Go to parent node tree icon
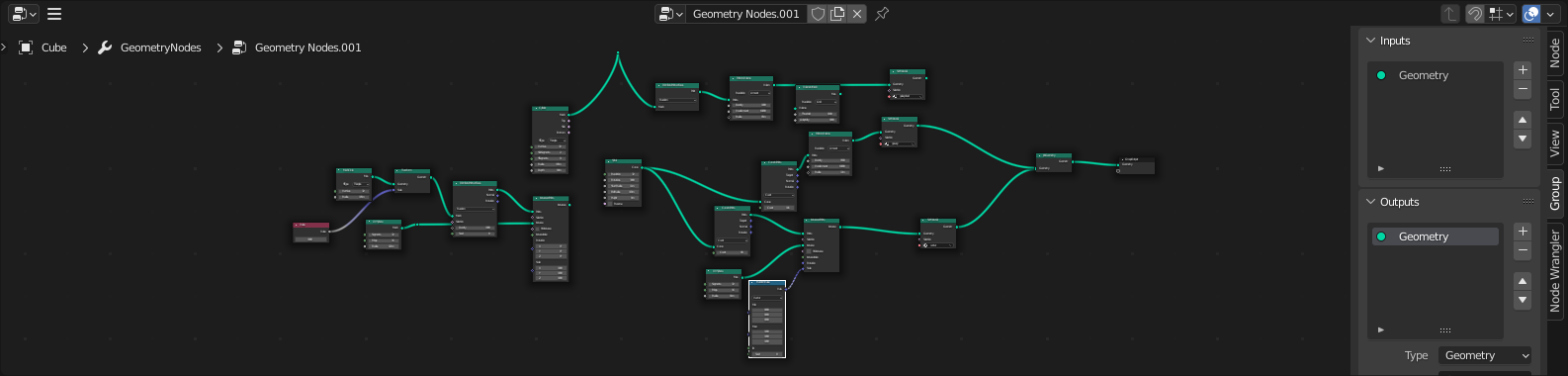The width and height of the screenshot is (1568, 376). pos(1449,14)
